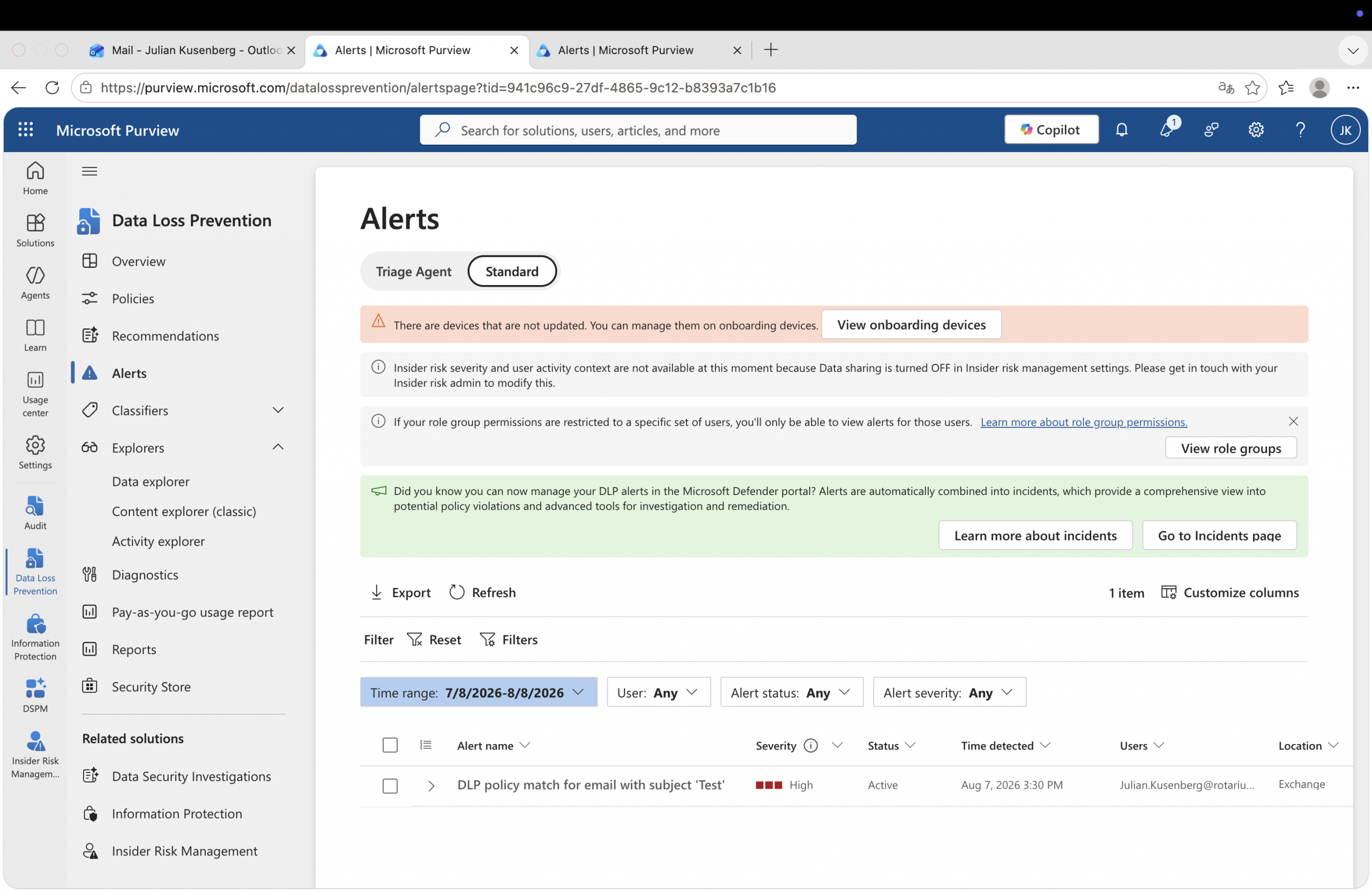
Task: Open Usage center in left rail
Action: pos(35,394)
